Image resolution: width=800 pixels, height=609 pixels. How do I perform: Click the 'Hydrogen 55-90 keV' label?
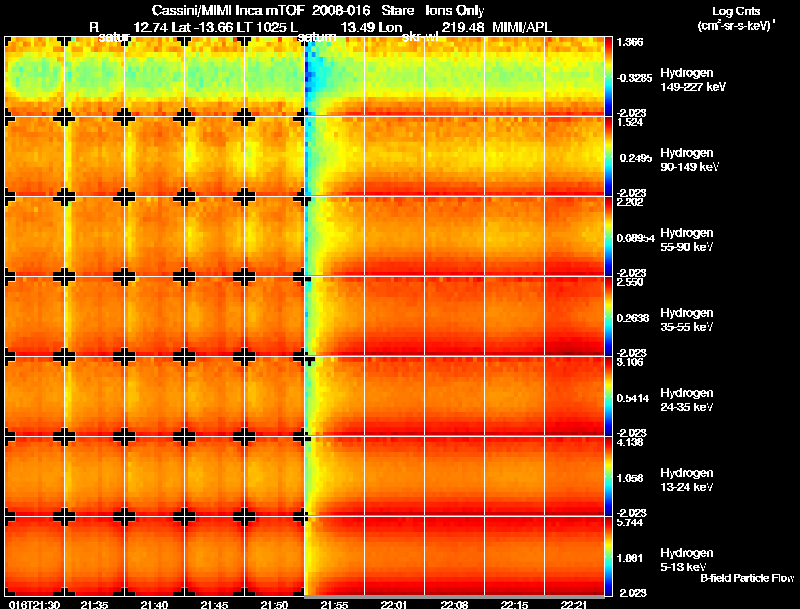click(687, 240)
